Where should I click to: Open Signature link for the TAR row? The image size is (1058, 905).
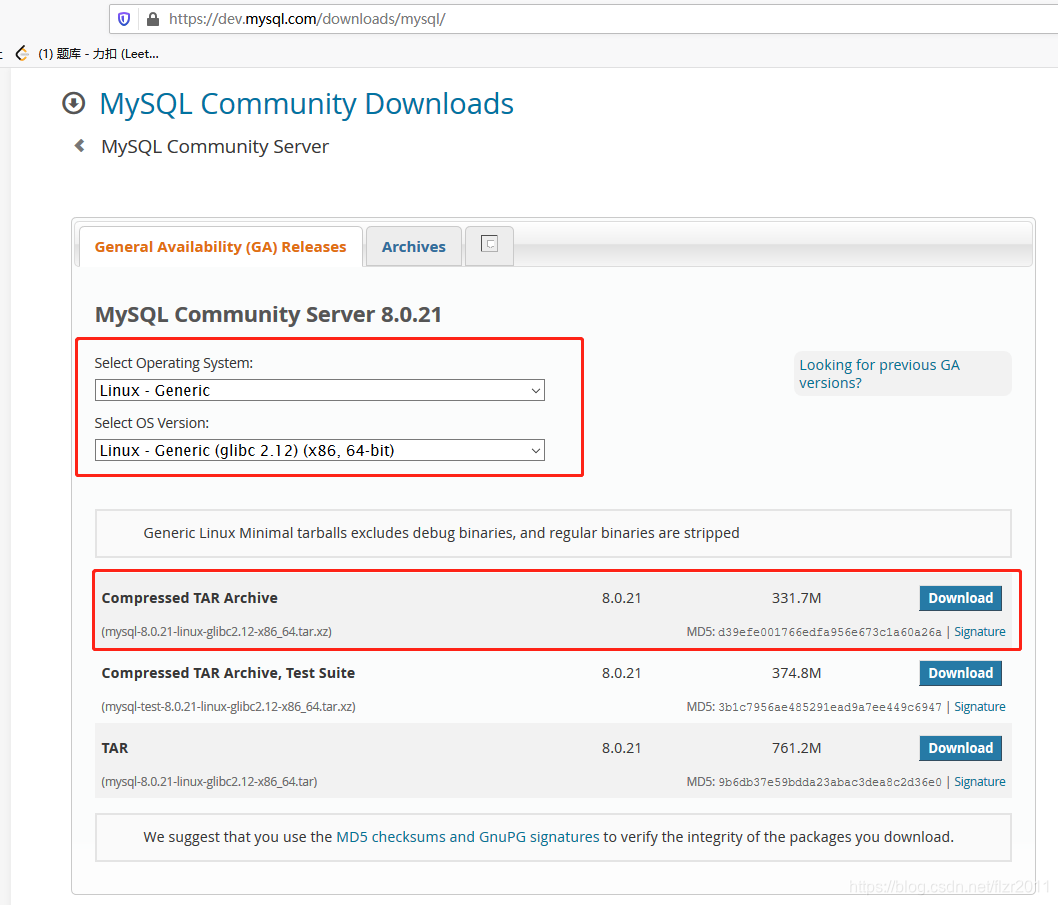click(979, 781)
